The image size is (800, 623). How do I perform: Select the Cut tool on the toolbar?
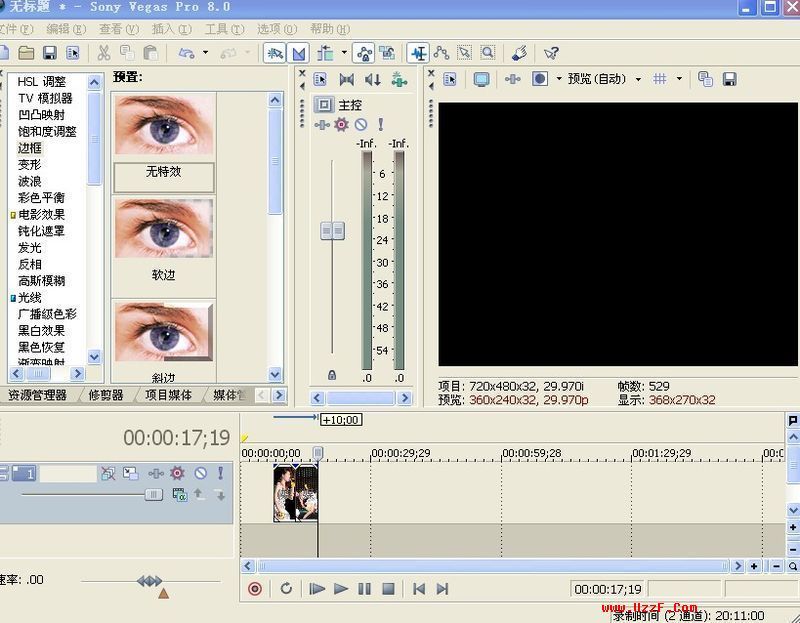(106, 52)
